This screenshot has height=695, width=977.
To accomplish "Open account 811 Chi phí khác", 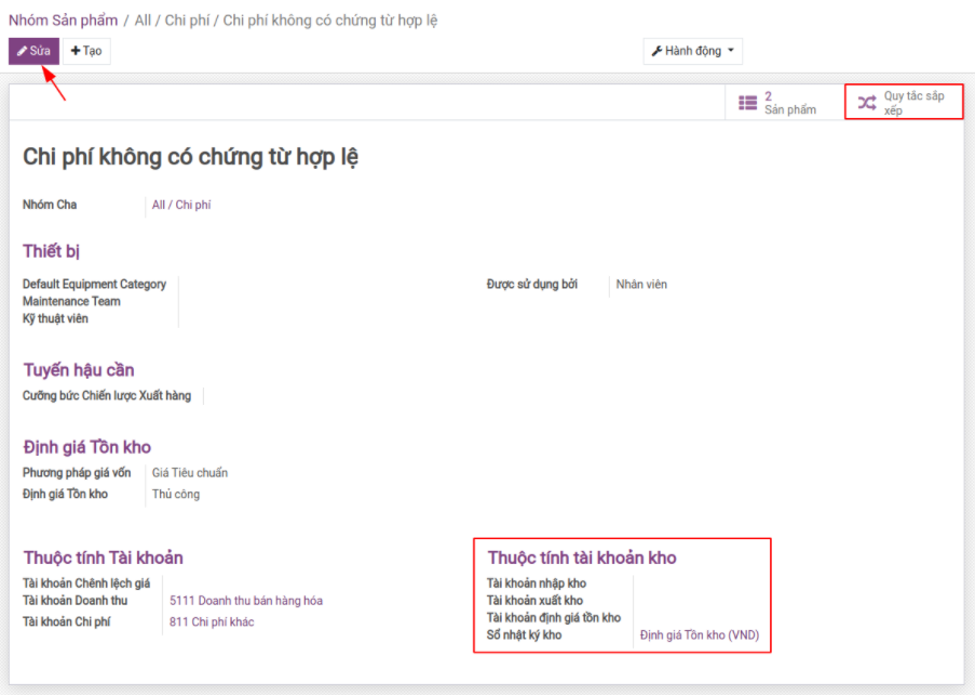I will coord(211,622).
